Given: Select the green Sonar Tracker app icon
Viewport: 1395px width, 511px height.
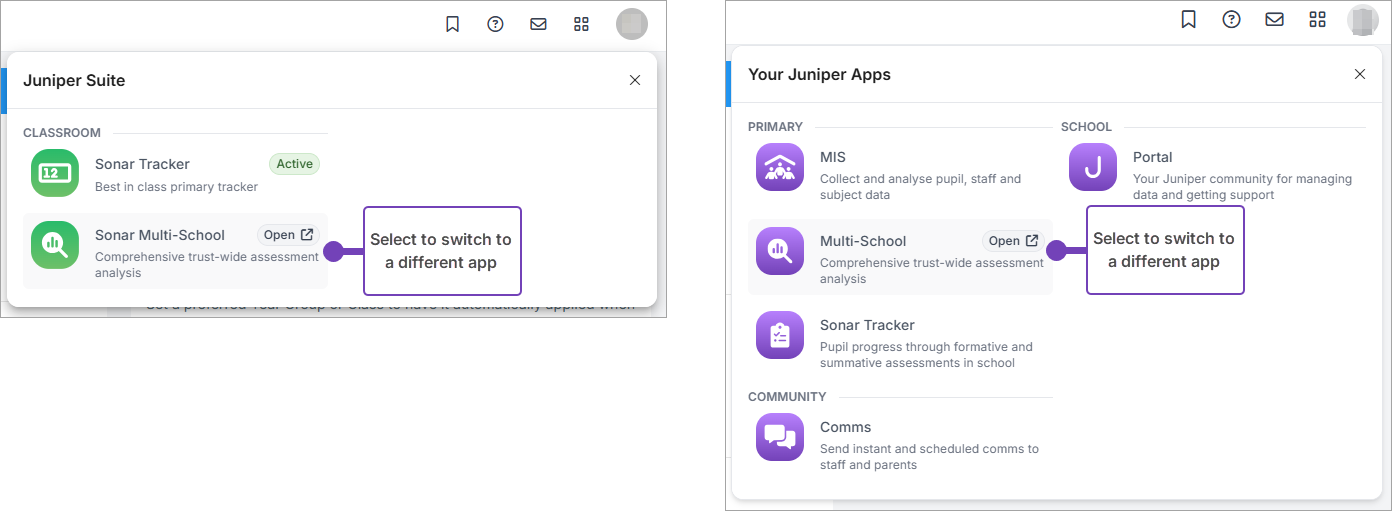Looking at the screenshot, I should (55, 173).
